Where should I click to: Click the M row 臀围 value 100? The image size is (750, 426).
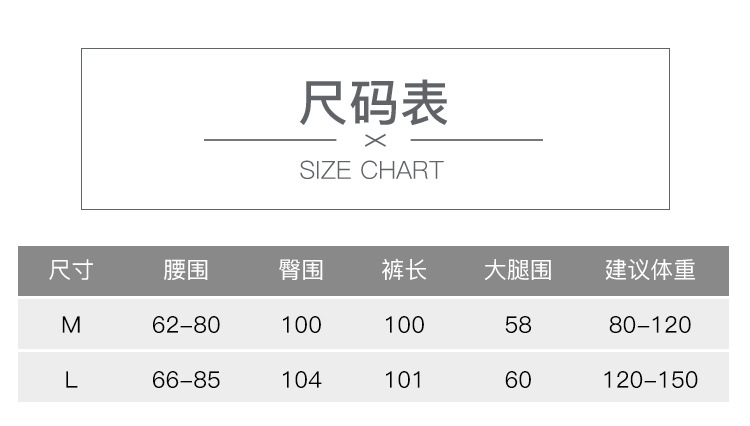301,325
